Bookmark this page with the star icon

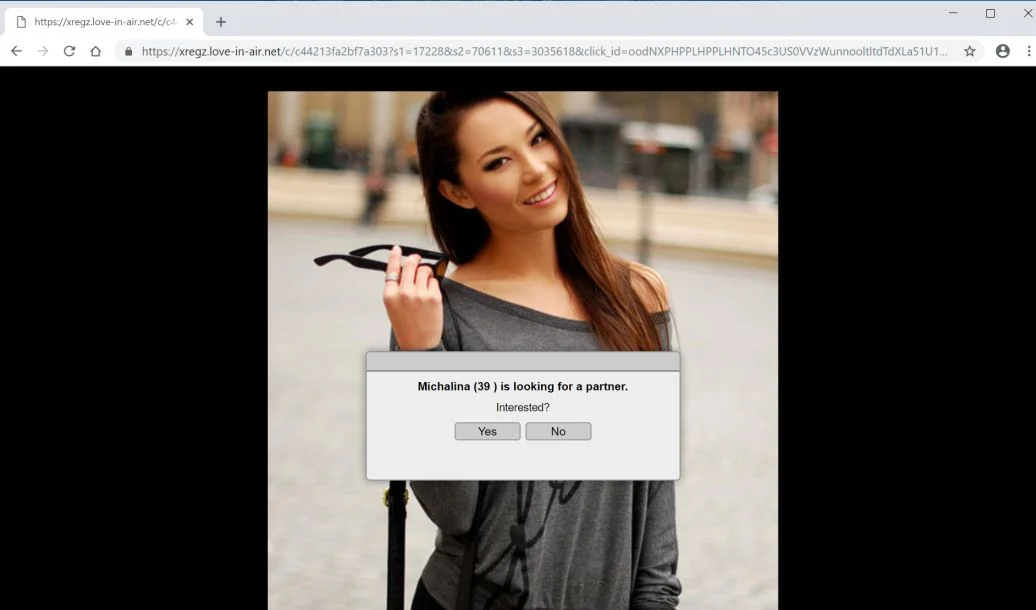969,51
